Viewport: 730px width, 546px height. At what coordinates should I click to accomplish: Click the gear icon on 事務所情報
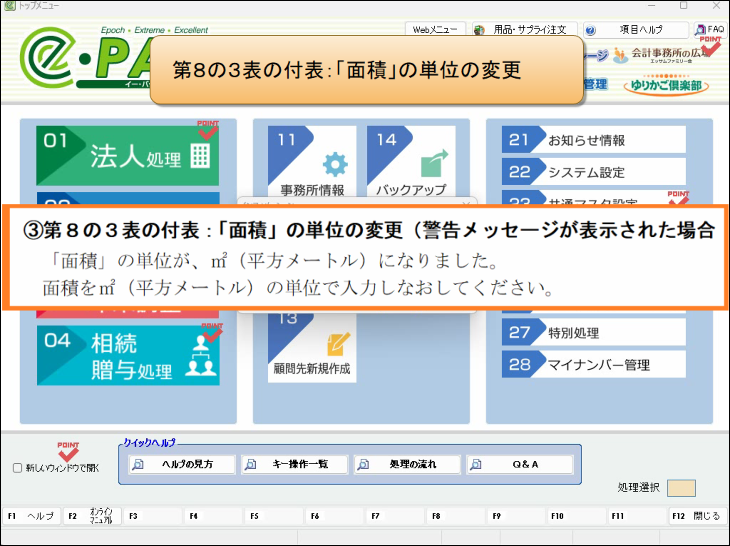(x=335, y=164)
